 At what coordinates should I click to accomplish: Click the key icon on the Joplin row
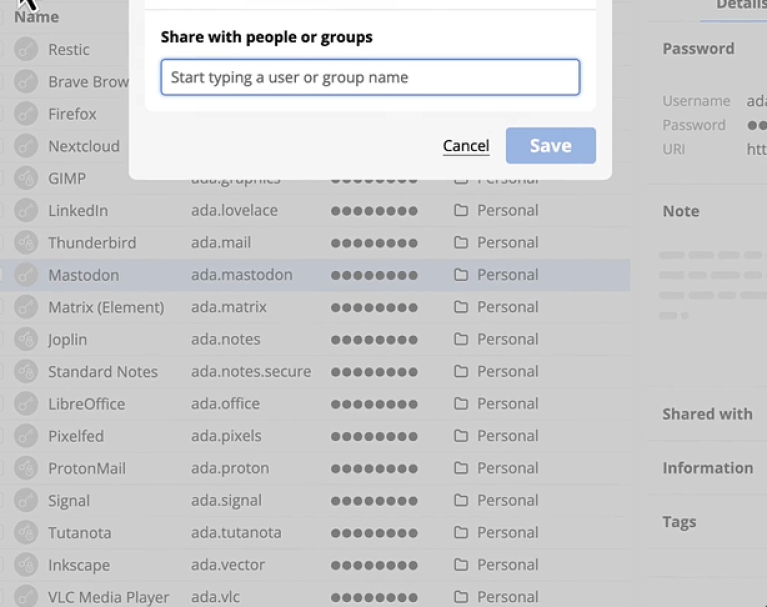tap(26, 340)
